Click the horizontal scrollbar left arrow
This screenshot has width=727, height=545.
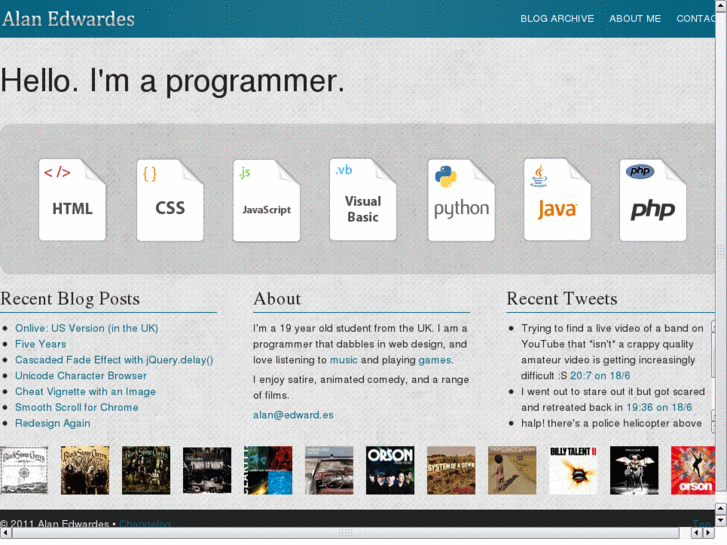(6, 533)
